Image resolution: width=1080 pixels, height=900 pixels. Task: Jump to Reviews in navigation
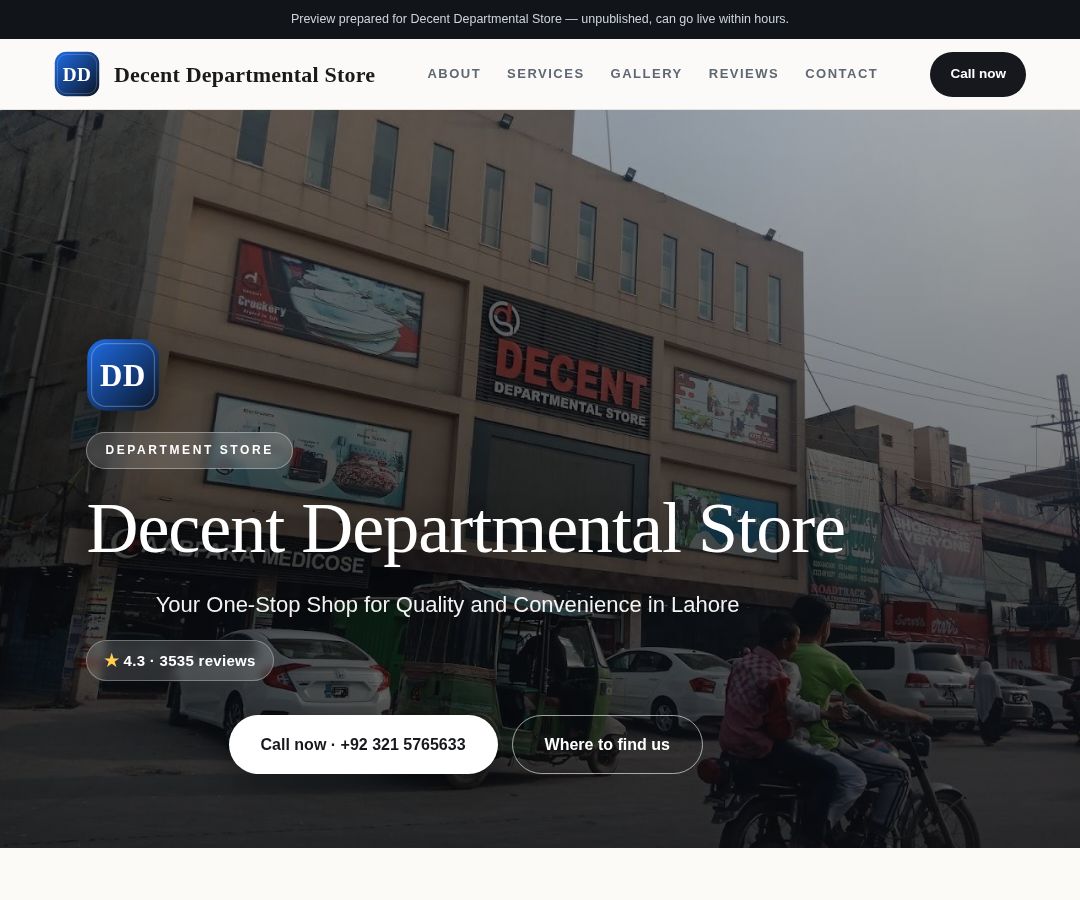click(x=743, y=74)
